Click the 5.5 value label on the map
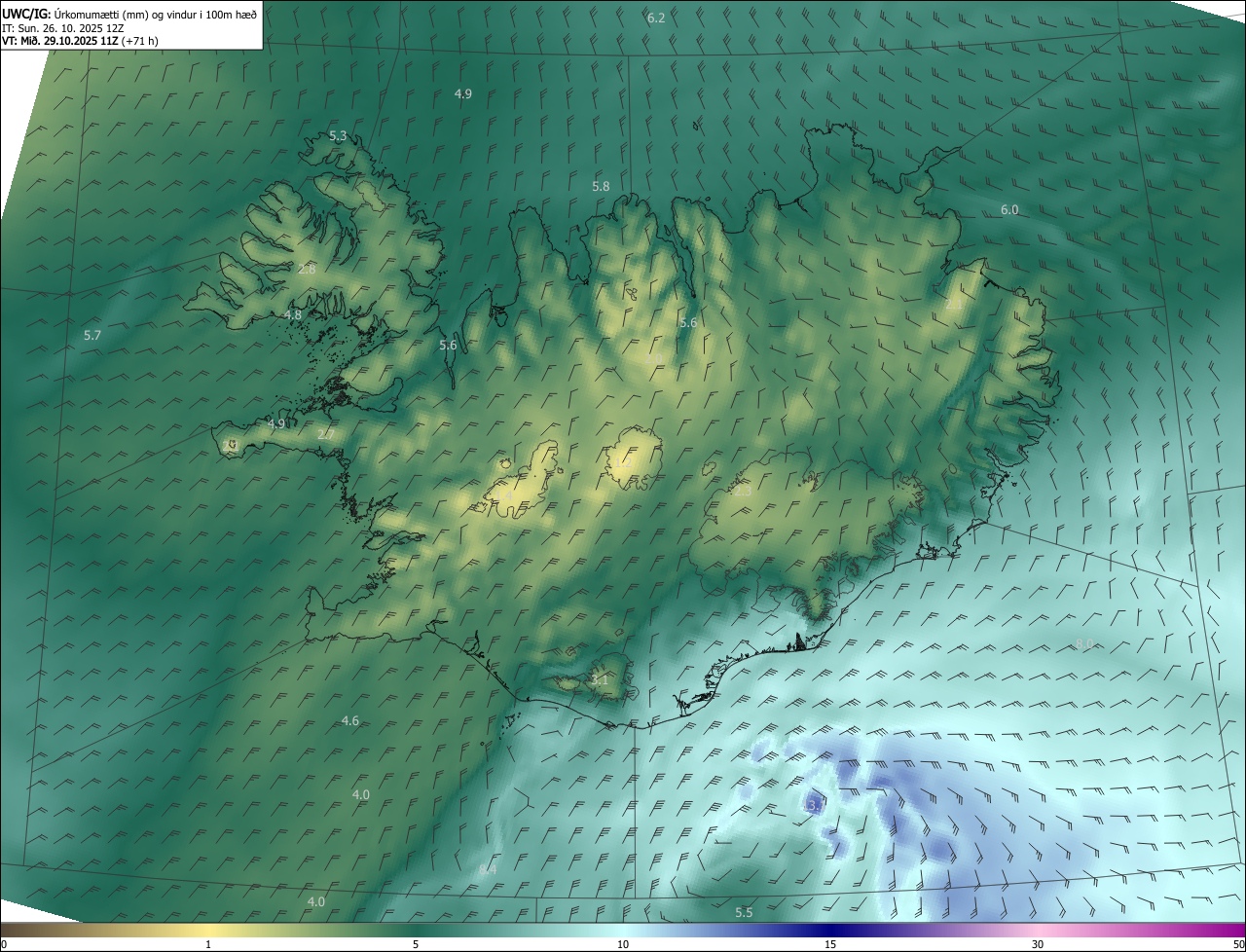The height and width of the screenshot is (952, 1246). point(744,912)
